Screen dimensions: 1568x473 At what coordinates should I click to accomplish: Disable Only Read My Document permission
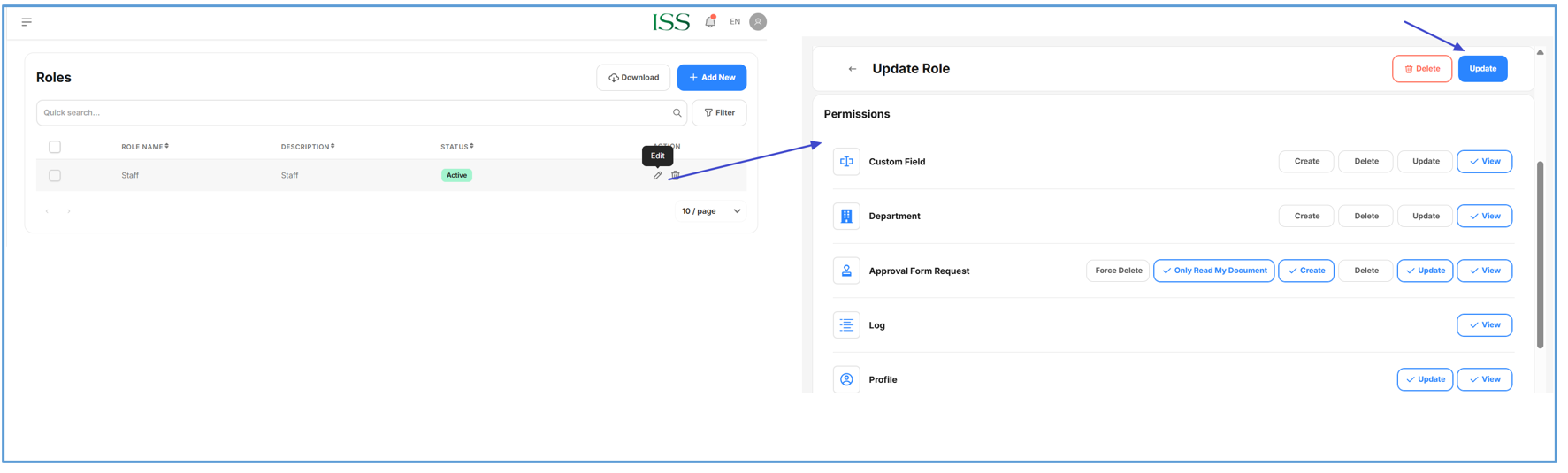[1213, 271]
